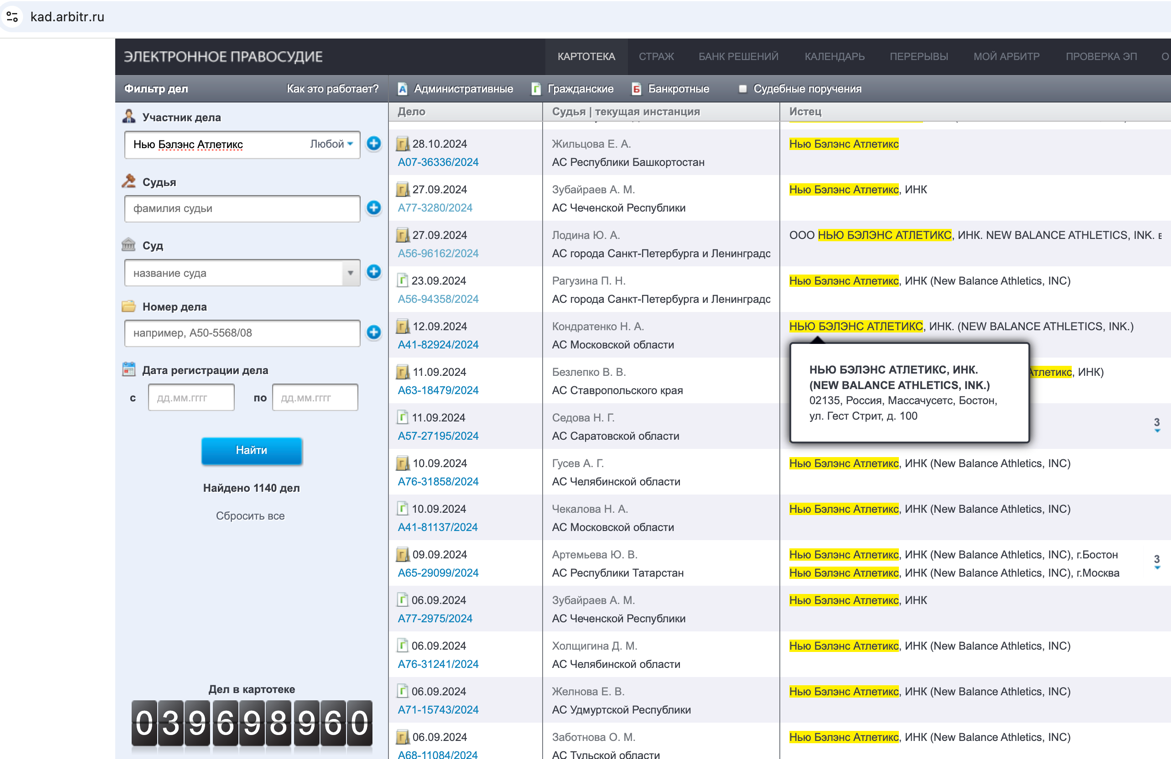This screenshot has width=1171, height=759.
Task: Click the Административные filter icon
Action: (403, 89)
